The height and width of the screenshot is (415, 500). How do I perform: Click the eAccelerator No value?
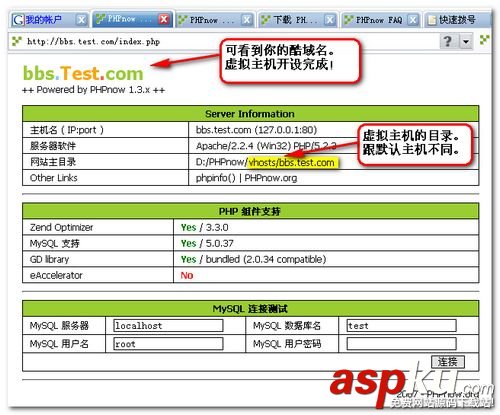(187, 275)
